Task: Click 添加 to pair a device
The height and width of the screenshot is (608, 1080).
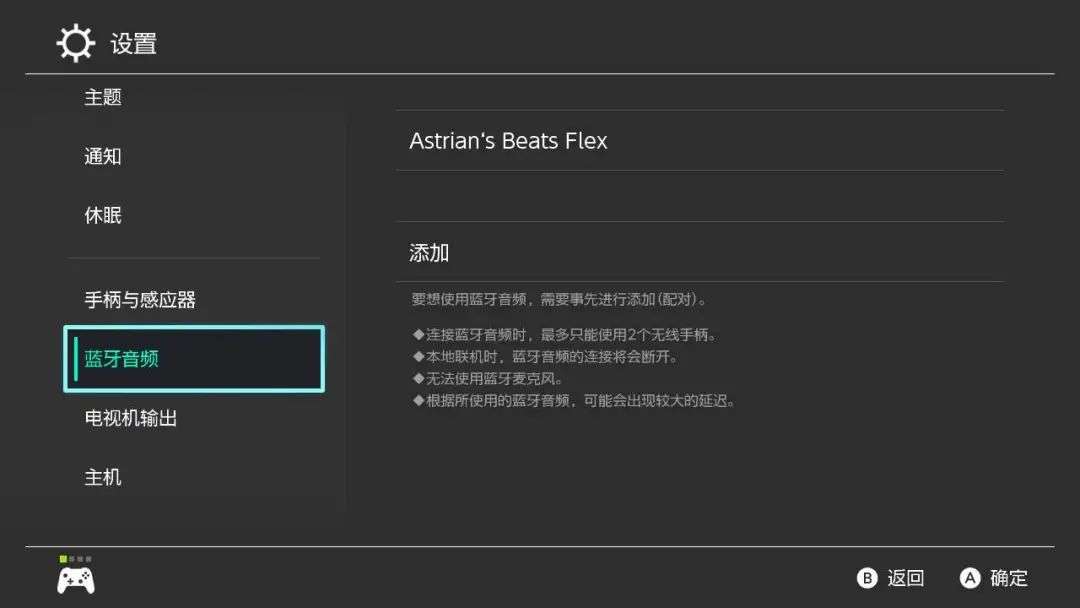Action: point(700,252)
